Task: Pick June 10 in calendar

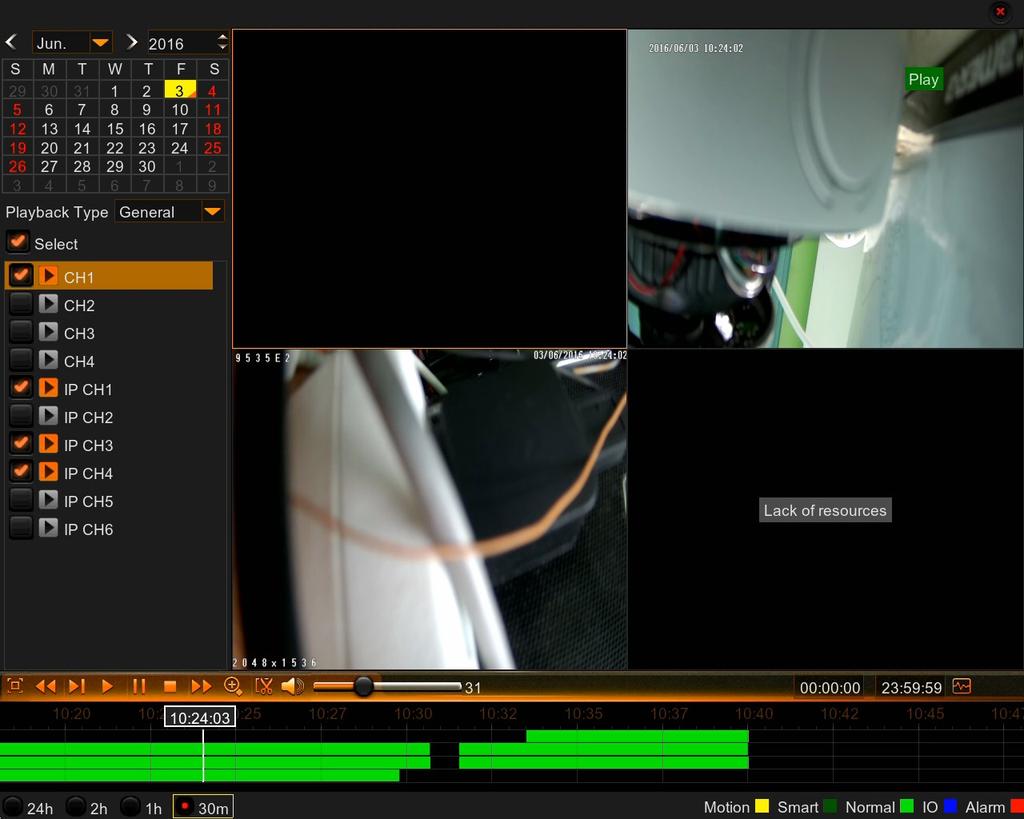Action: click(180, 110)
